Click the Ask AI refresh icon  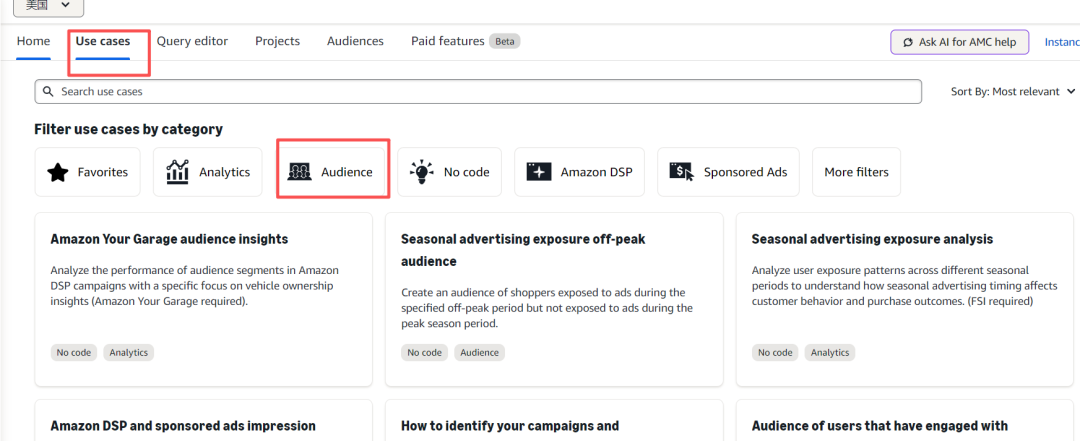click(907, 42)
